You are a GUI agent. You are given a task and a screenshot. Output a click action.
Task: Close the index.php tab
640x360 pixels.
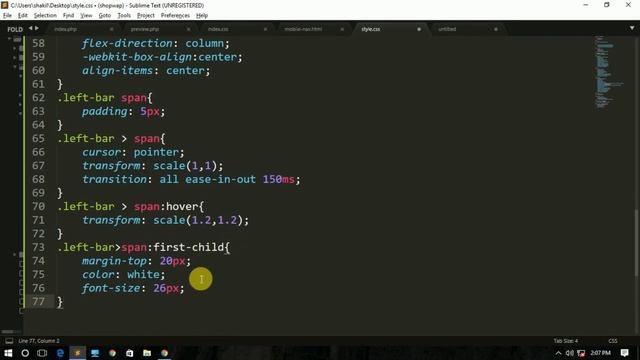pyautogui.click(x=111, y=29)
